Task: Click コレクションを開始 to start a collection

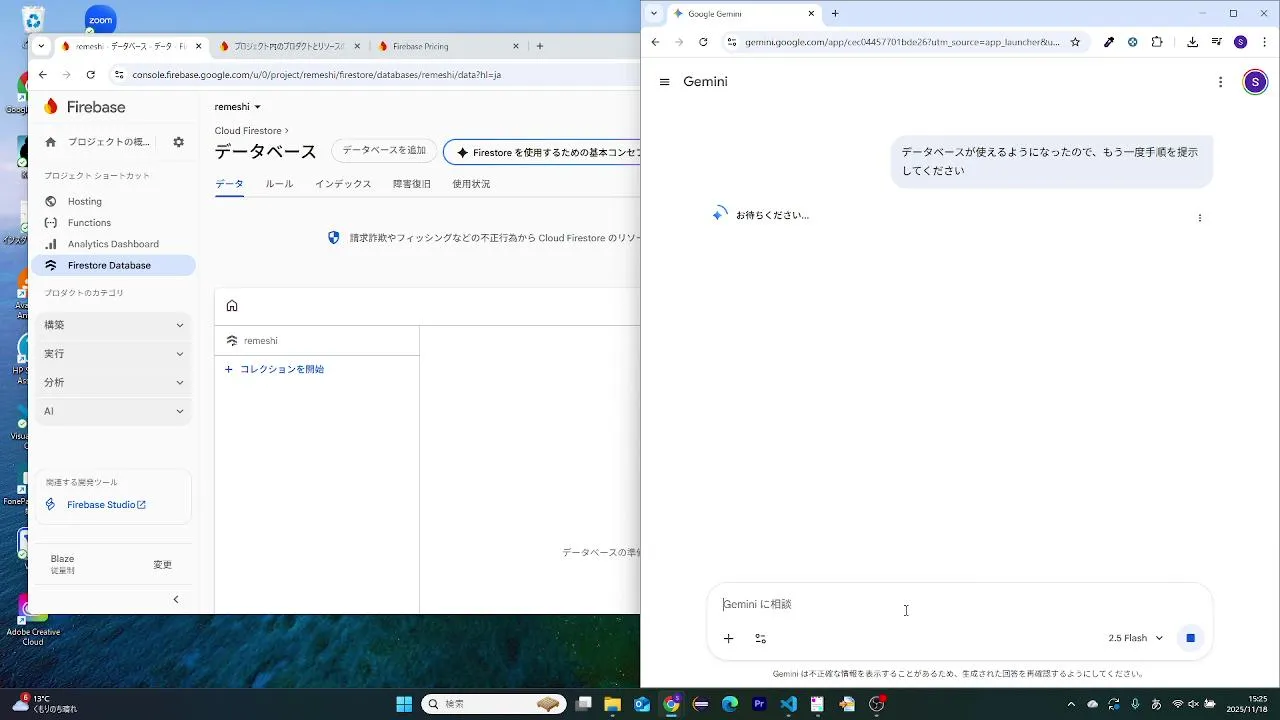Action: pos(274,369)
